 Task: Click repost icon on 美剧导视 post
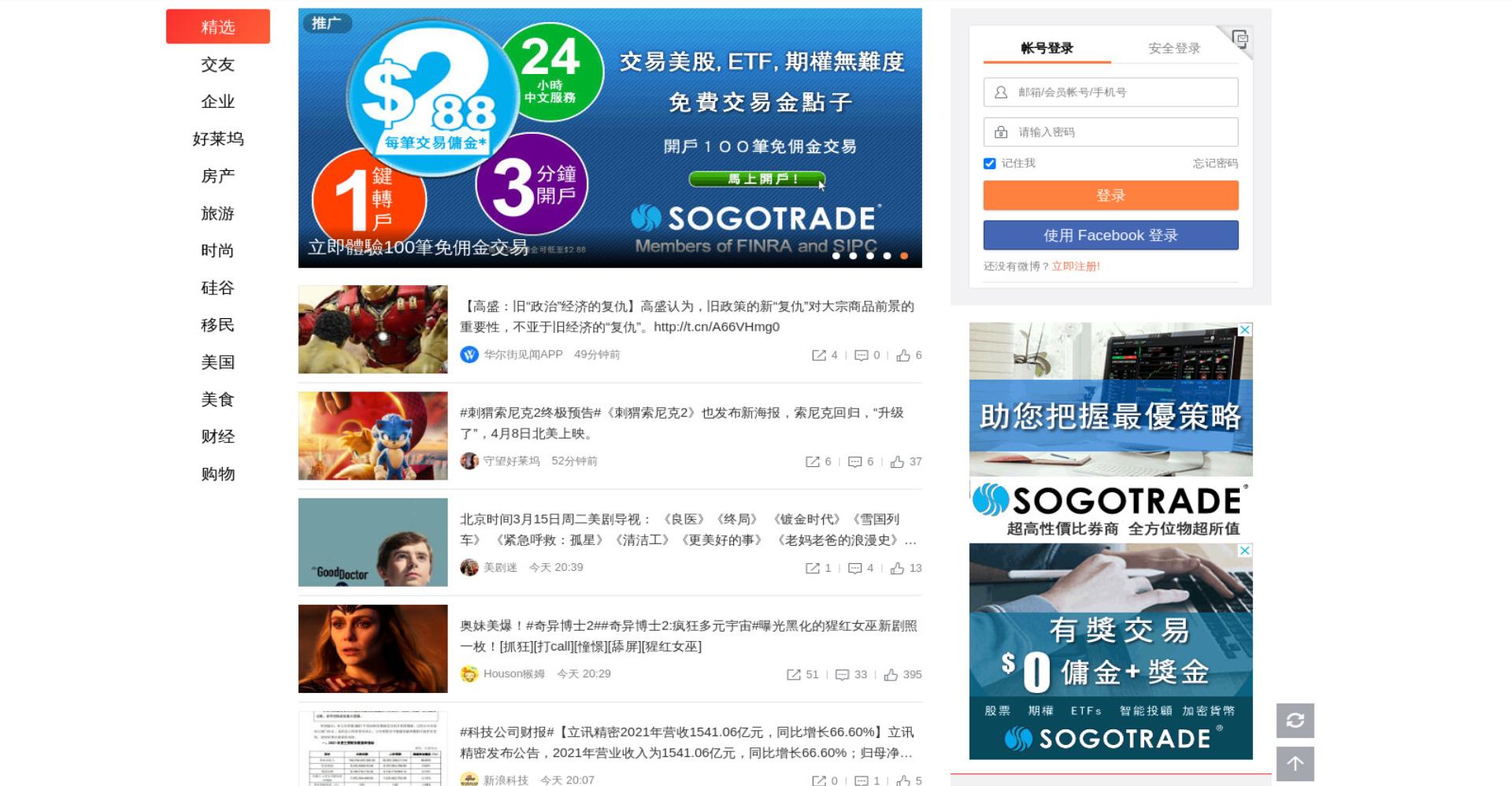813,568
